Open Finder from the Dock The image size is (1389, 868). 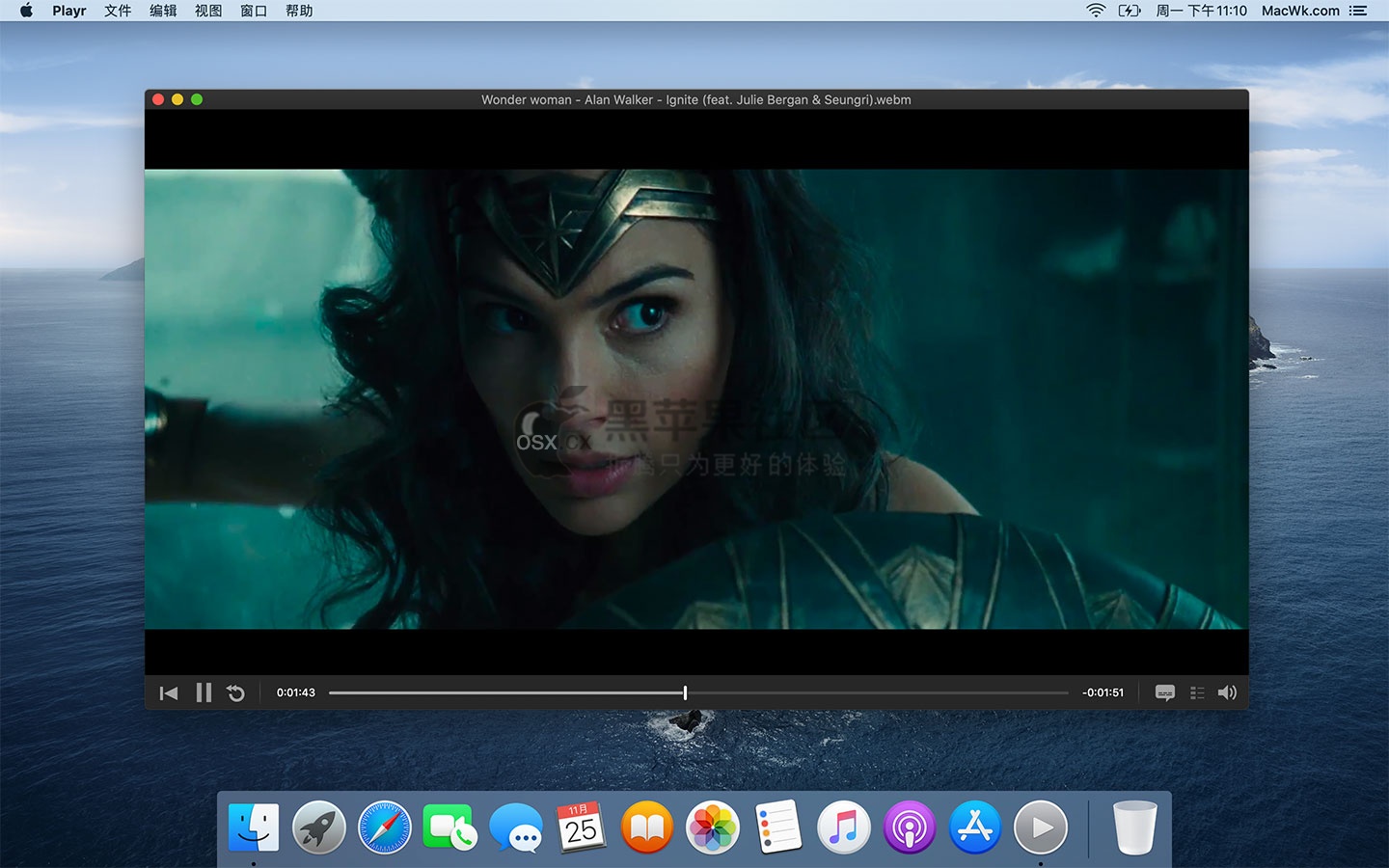pos(254,827)
